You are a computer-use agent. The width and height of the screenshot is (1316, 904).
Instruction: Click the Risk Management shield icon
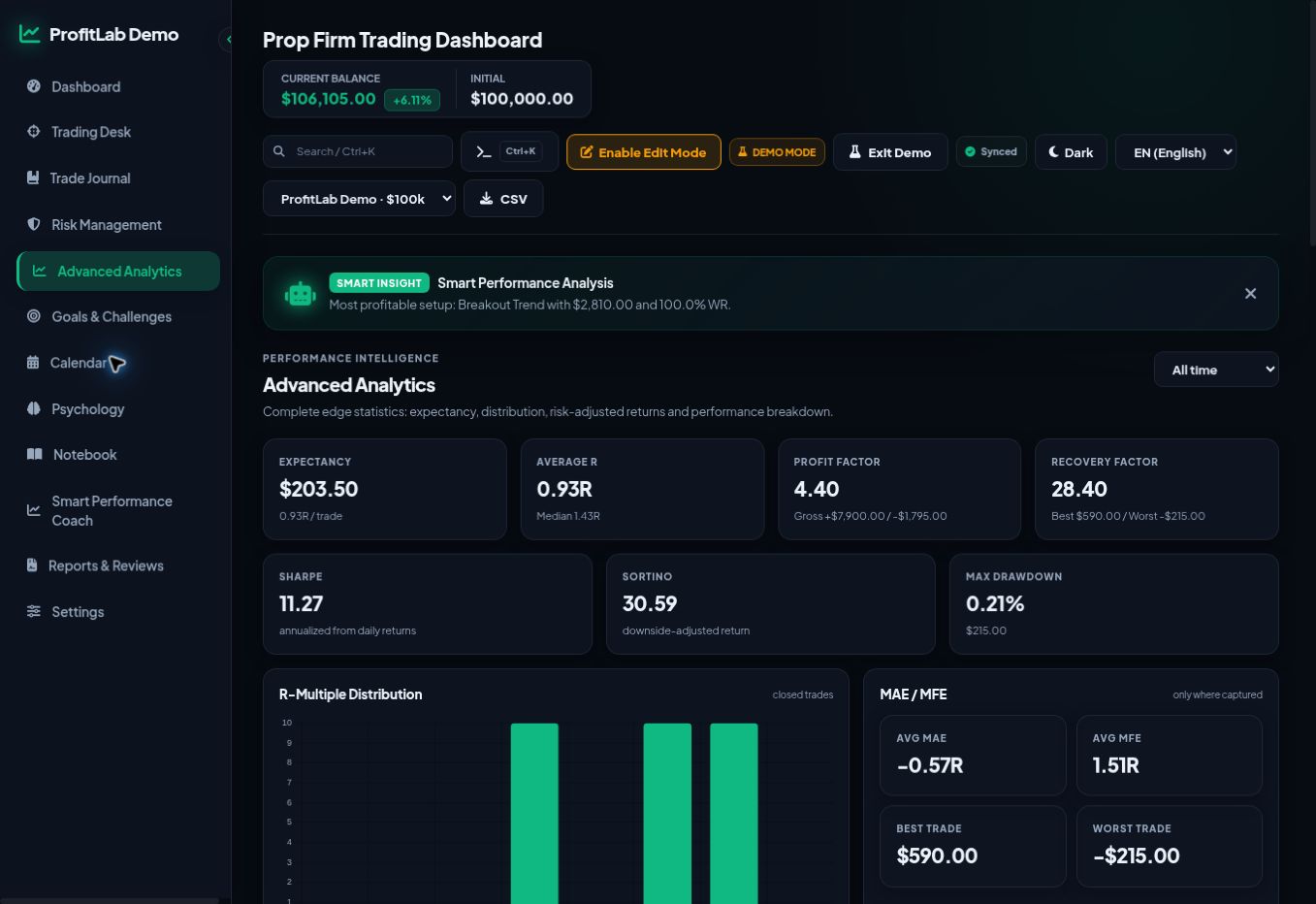(x=34, y=224)
